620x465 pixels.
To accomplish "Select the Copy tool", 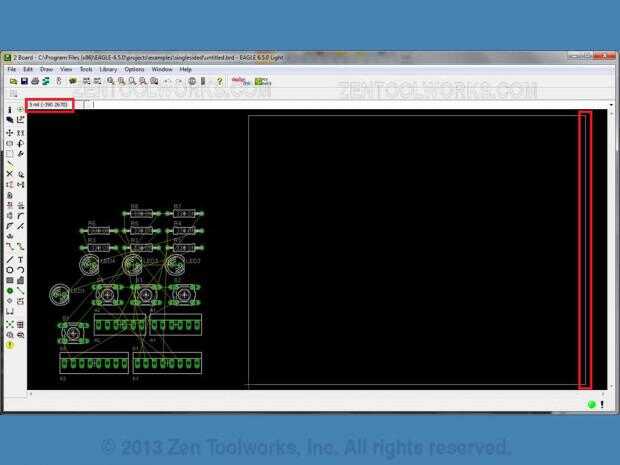I will (x=21, y=133).
